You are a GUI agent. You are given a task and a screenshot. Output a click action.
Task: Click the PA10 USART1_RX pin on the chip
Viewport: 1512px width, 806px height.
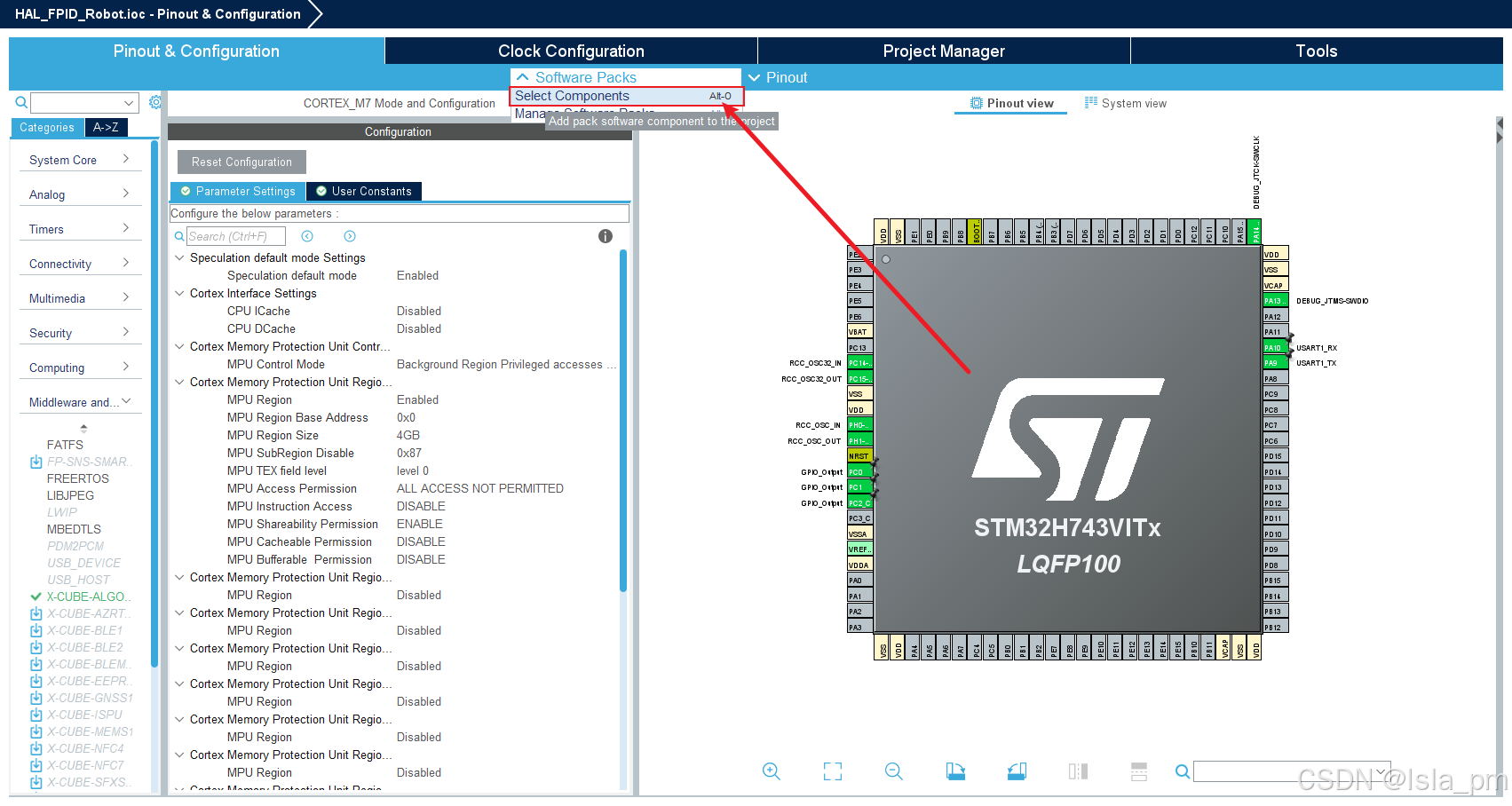(1275, 348)
